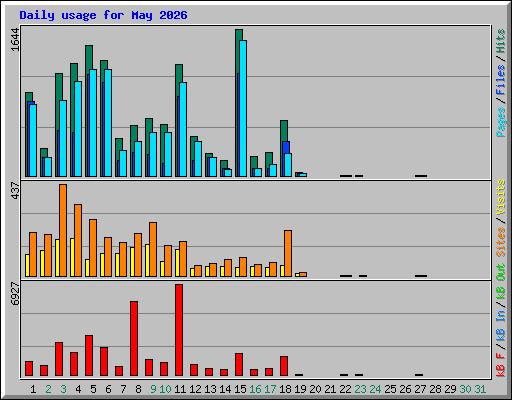
Task: Select day 4 on the x-axis
Action: (78, 389)
